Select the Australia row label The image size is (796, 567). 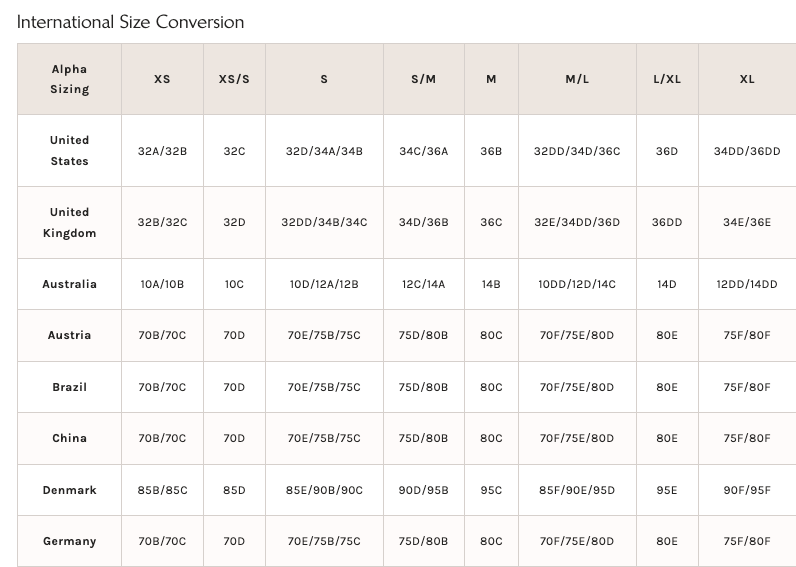tap(69, 284)
